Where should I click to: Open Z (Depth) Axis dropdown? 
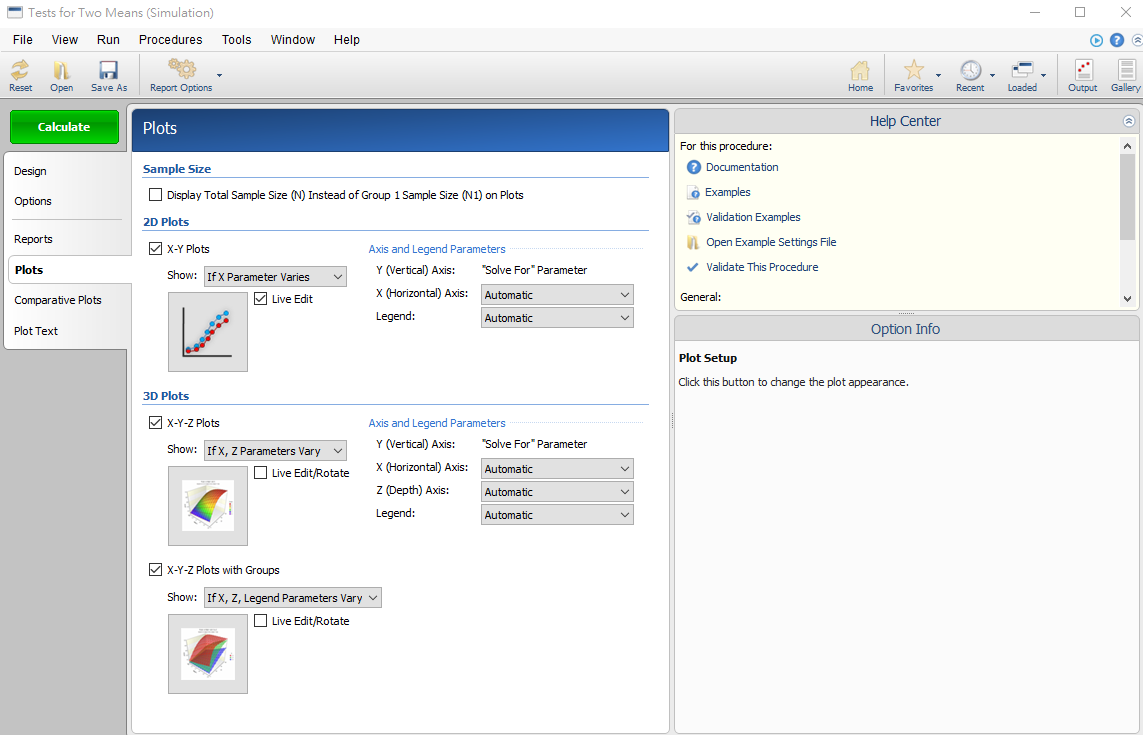(557, 492)
